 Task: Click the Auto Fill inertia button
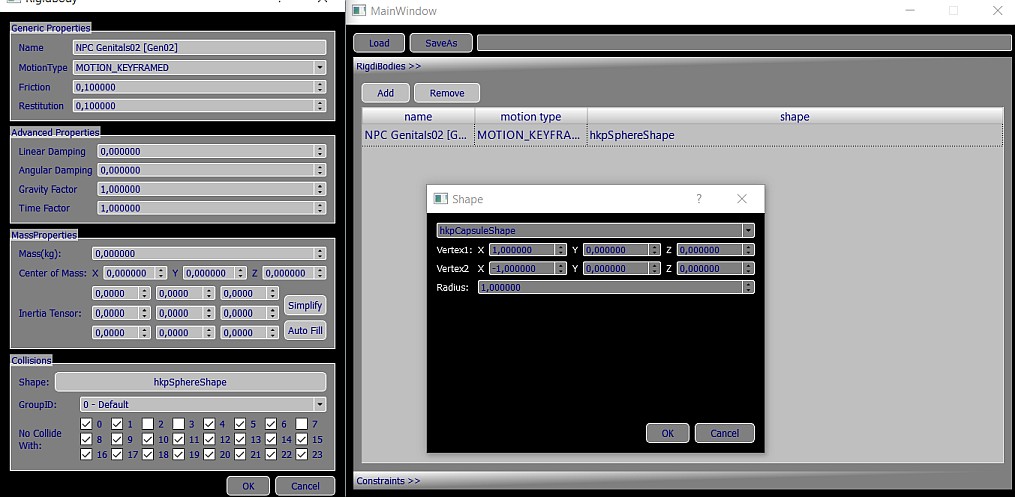(305, 330)
